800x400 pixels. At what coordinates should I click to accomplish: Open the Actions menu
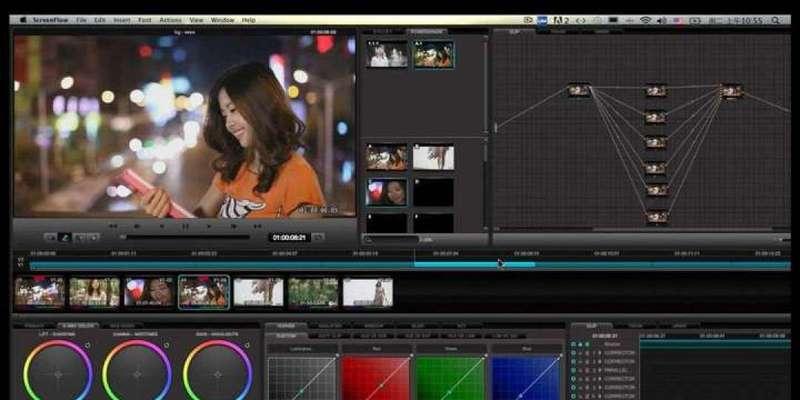(x=170, y=20)
